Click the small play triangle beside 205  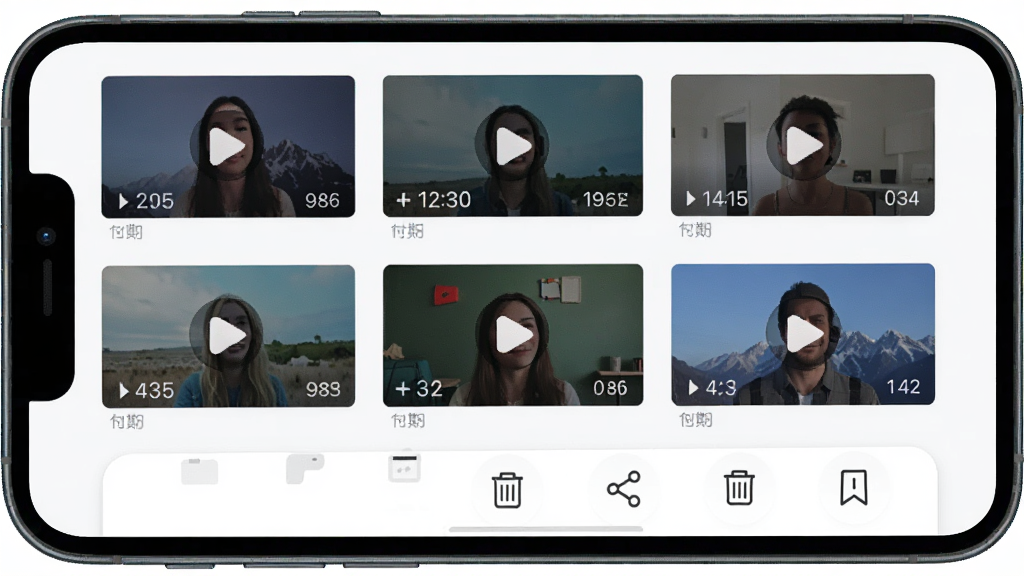coord(123,201)
